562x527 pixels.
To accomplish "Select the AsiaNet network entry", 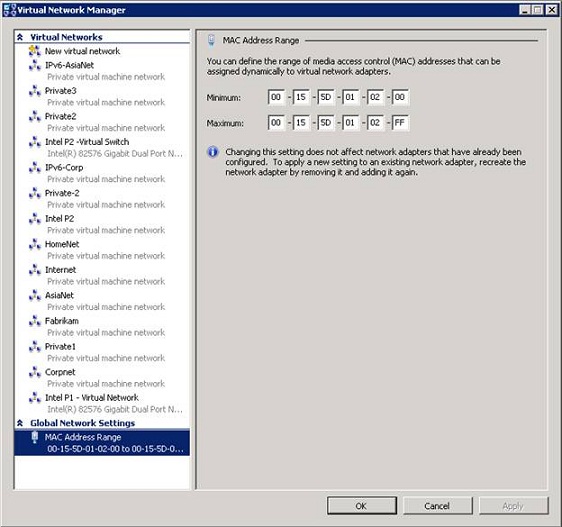I will click(x=102, y=301).
